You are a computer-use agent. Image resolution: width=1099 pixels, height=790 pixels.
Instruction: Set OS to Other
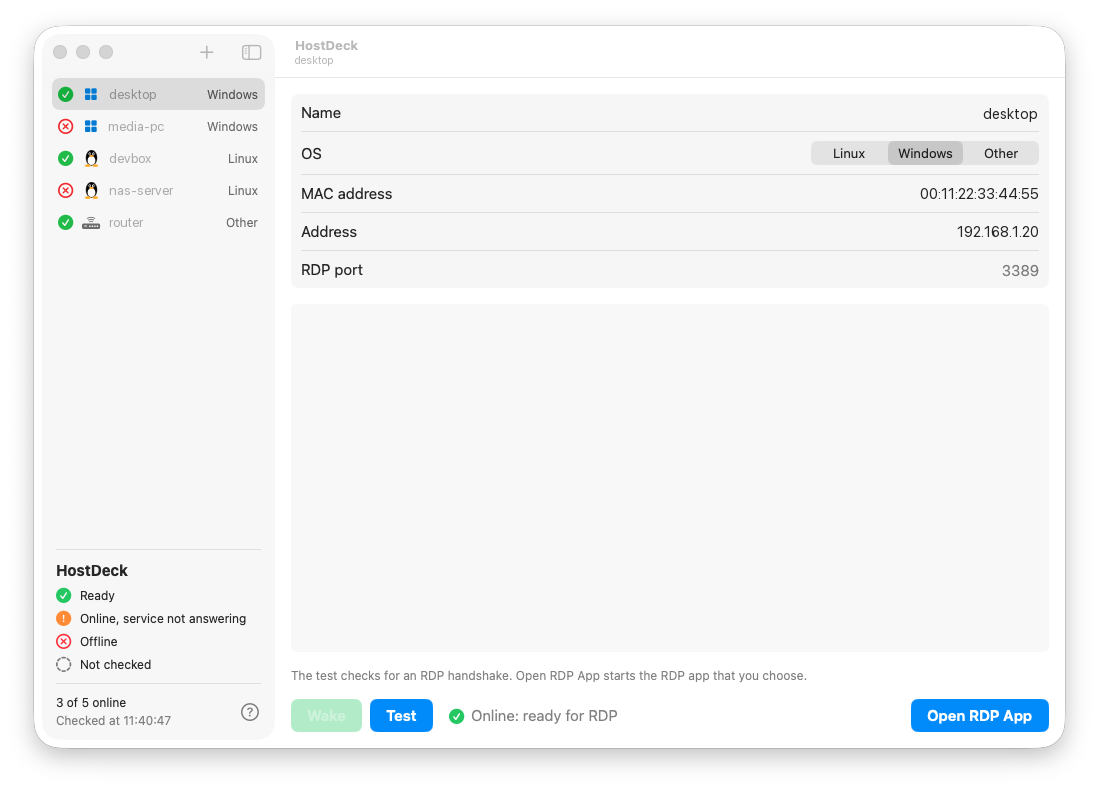[1001, 154]
